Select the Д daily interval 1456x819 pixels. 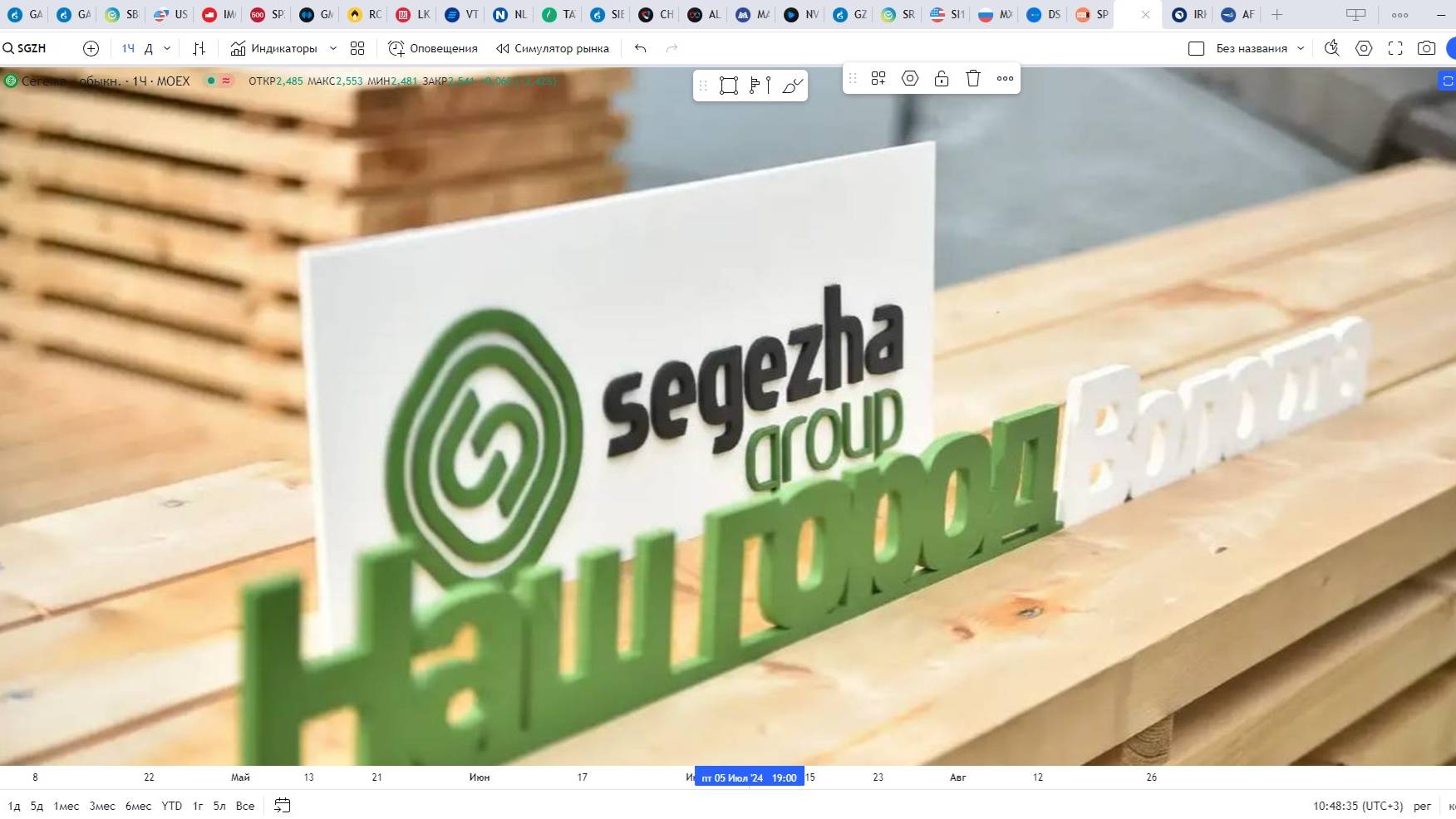pos(149,48)
